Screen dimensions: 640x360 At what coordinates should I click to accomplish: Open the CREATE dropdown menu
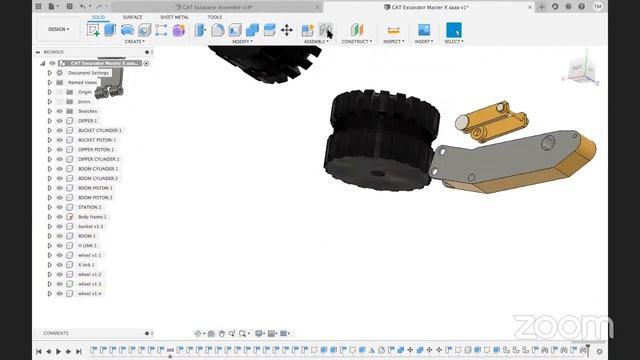click(x=135, y=42)
